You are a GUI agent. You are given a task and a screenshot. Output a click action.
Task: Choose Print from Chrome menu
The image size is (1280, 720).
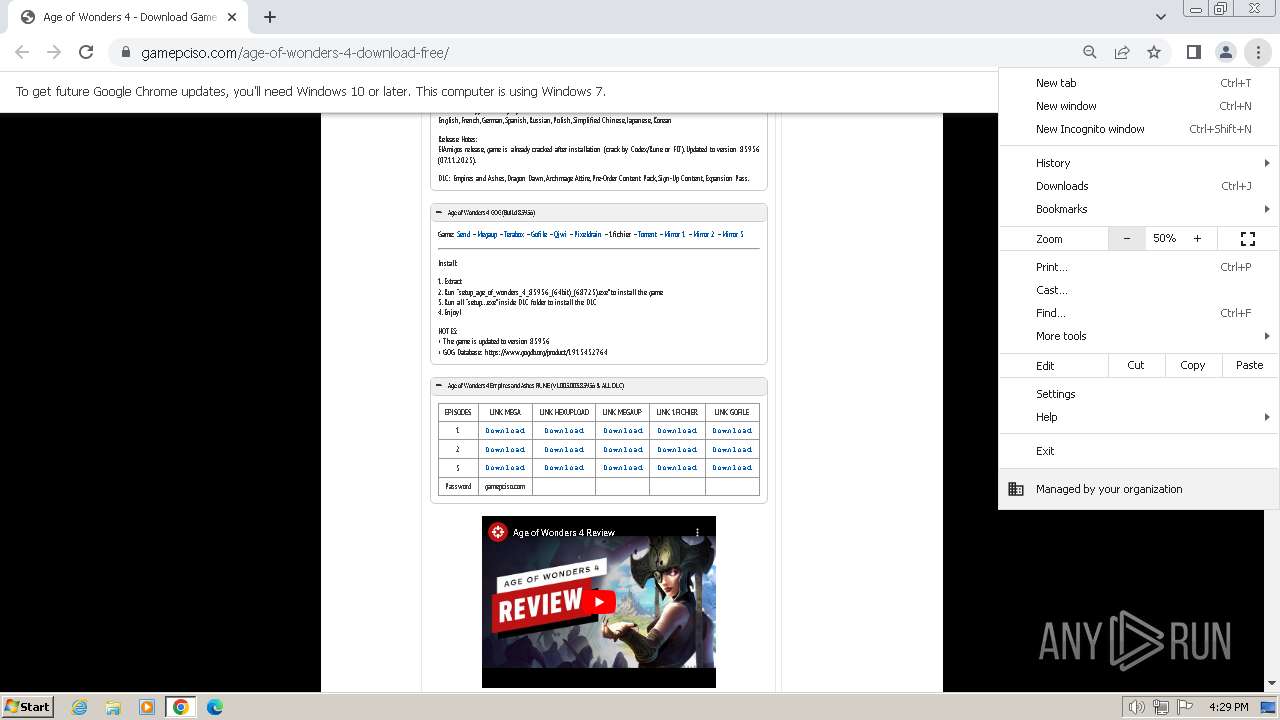pyautogui.click(x=1139, y=267)
